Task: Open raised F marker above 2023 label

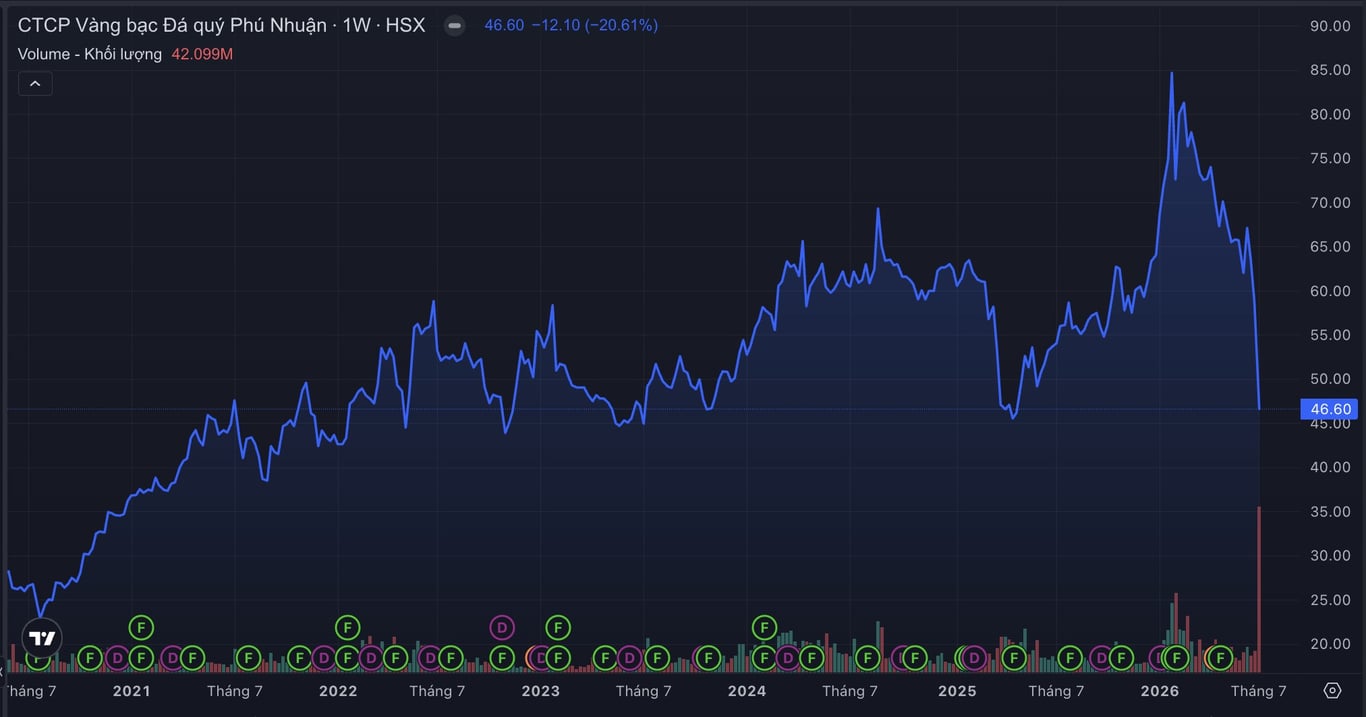Action: 558,628
